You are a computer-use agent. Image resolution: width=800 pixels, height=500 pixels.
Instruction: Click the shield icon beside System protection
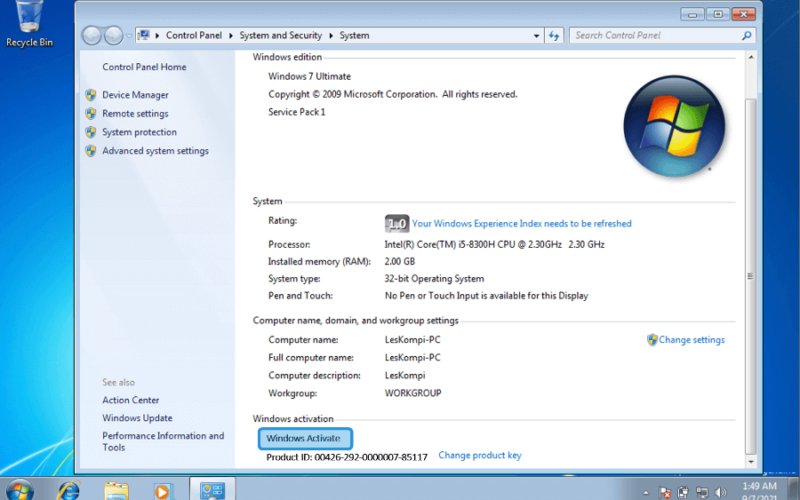pos(91,132)
